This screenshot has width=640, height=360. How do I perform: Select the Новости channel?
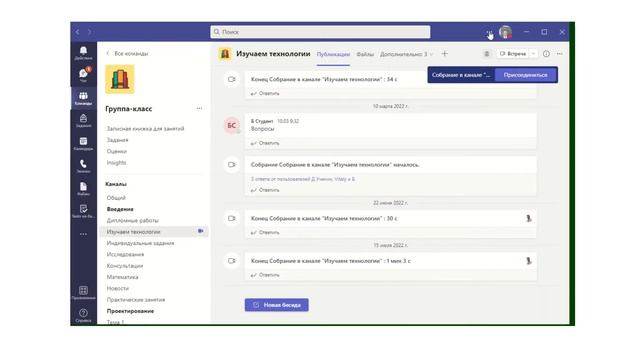[118, 289]
